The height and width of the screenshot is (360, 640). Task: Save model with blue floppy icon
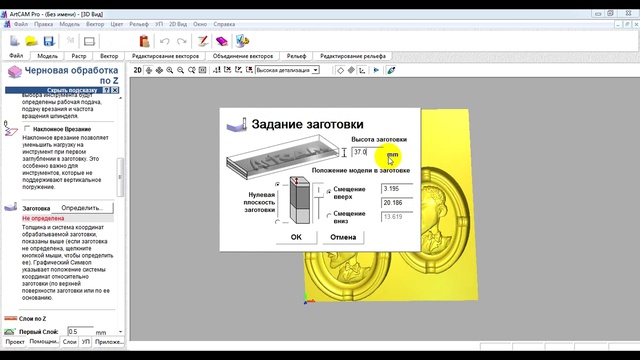pyautogui.click(x=49, y=41)
